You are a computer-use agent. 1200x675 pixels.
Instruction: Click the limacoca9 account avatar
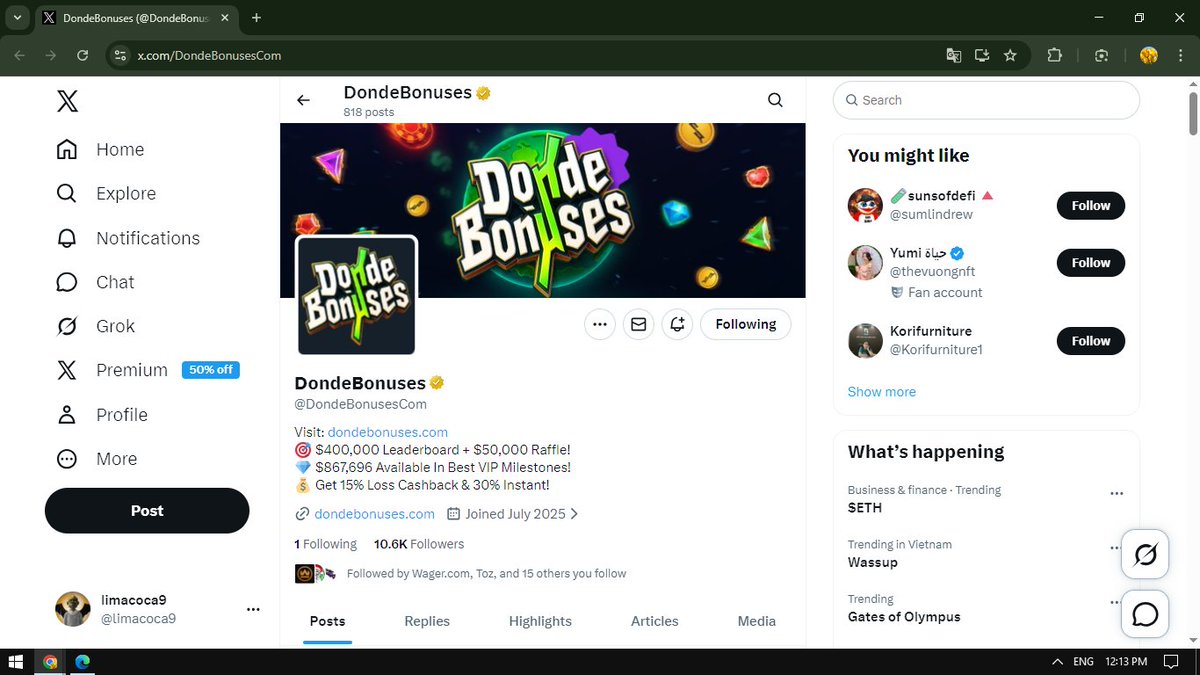point(73,609)
